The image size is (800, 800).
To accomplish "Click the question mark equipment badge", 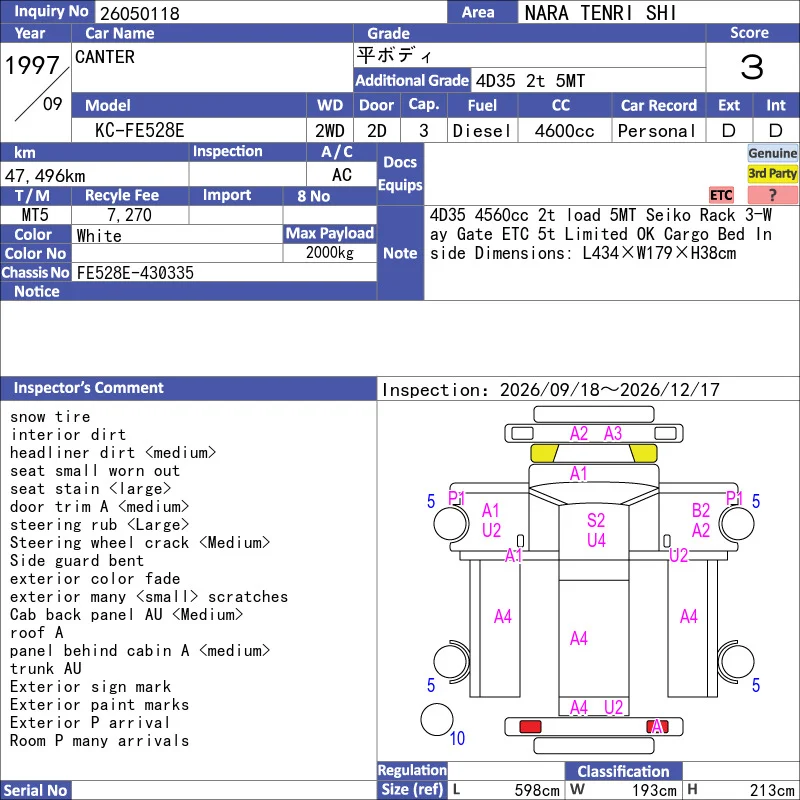I will click(x=772, y=195).
